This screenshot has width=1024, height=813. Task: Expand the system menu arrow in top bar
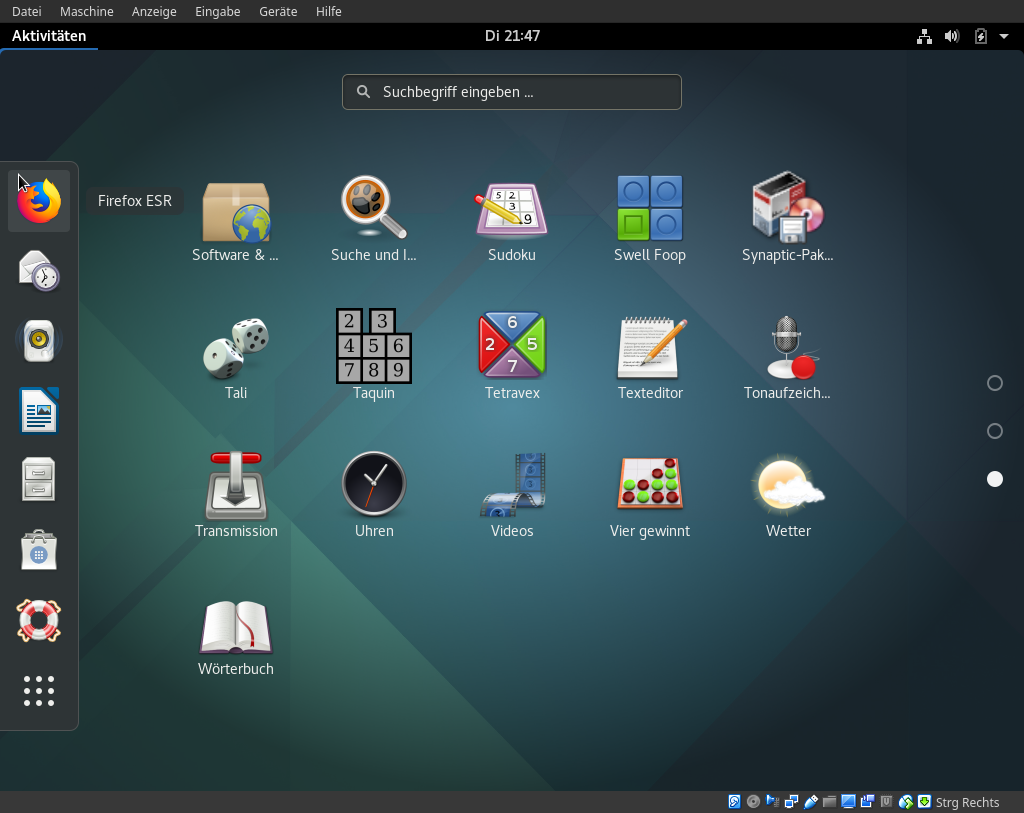(x=1004, y=36)
